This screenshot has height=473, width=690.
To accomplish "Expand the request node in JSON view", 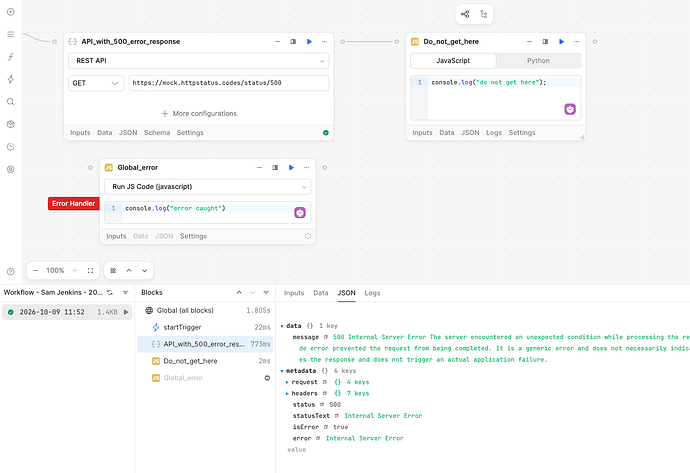I will 287,382.
